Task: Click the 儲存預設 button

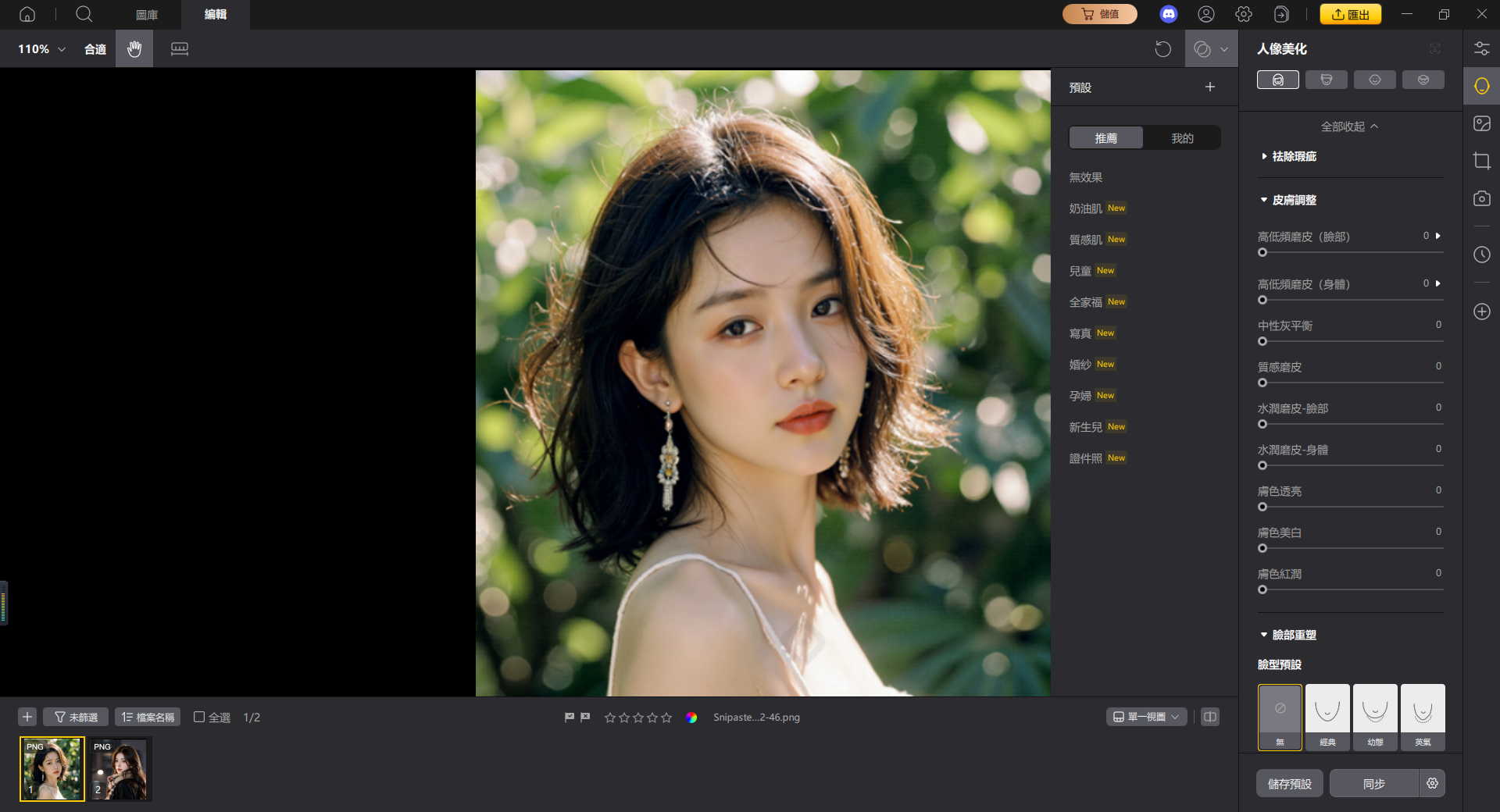Action: tap(1289, 783)
